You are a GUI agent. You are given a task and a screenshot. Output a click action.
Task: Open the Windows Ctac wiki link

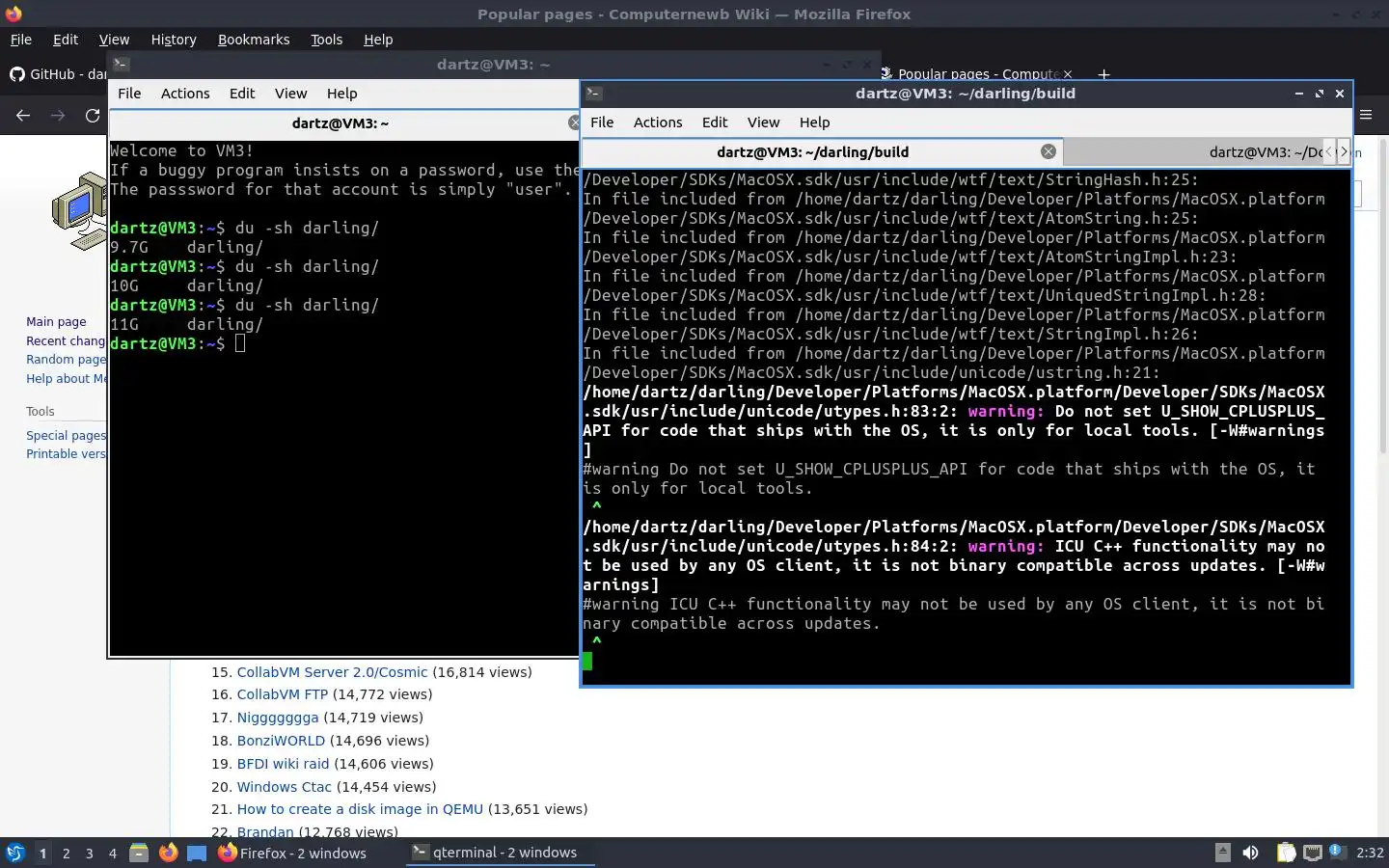pos(284,787)
